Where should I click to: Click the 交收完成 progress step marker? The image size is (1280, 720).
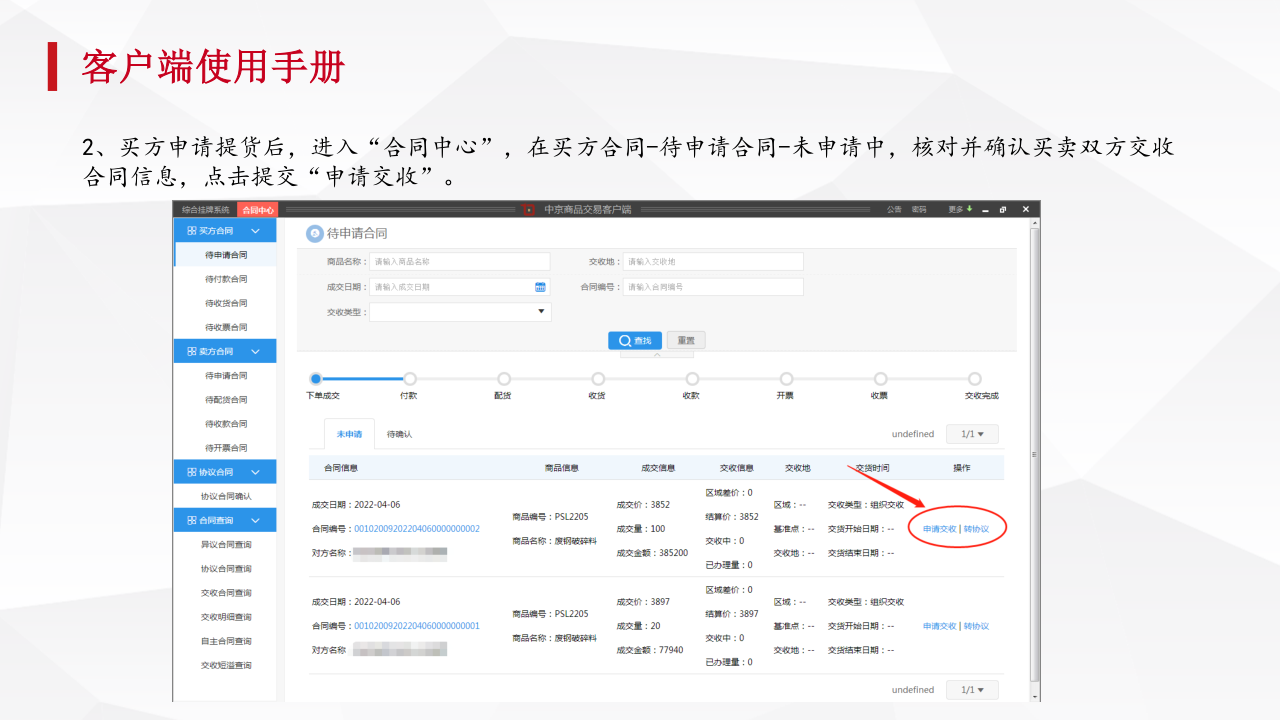coord(975,379)
